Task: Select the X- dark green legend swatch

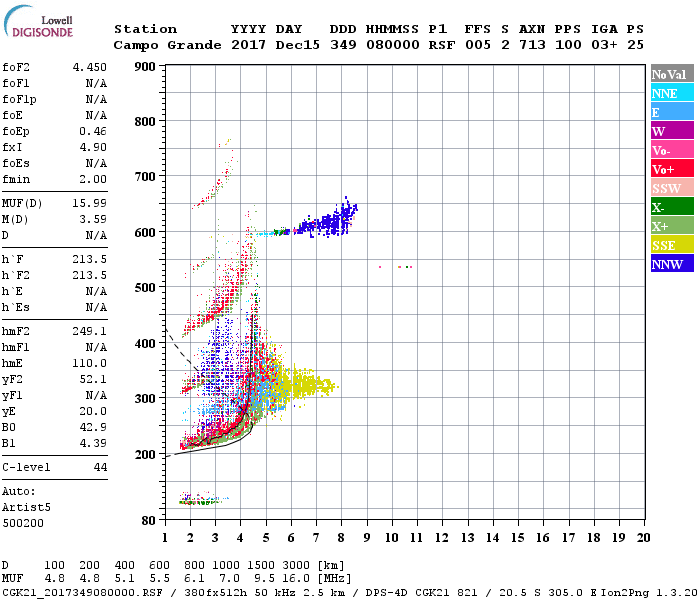Action: pyautogui.click(x=672, y=207)
